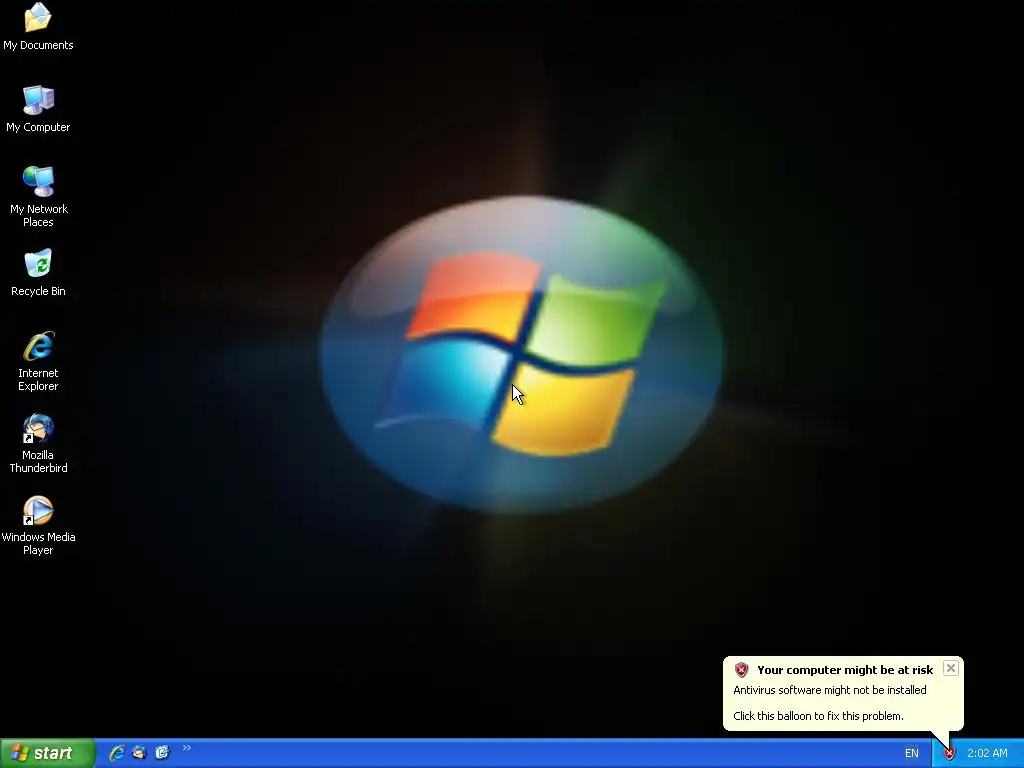Viewport: 1024px width, 768px height.
Task: Click Show Desktop icon in Quick Launch
Action: [x=162, y=753]
